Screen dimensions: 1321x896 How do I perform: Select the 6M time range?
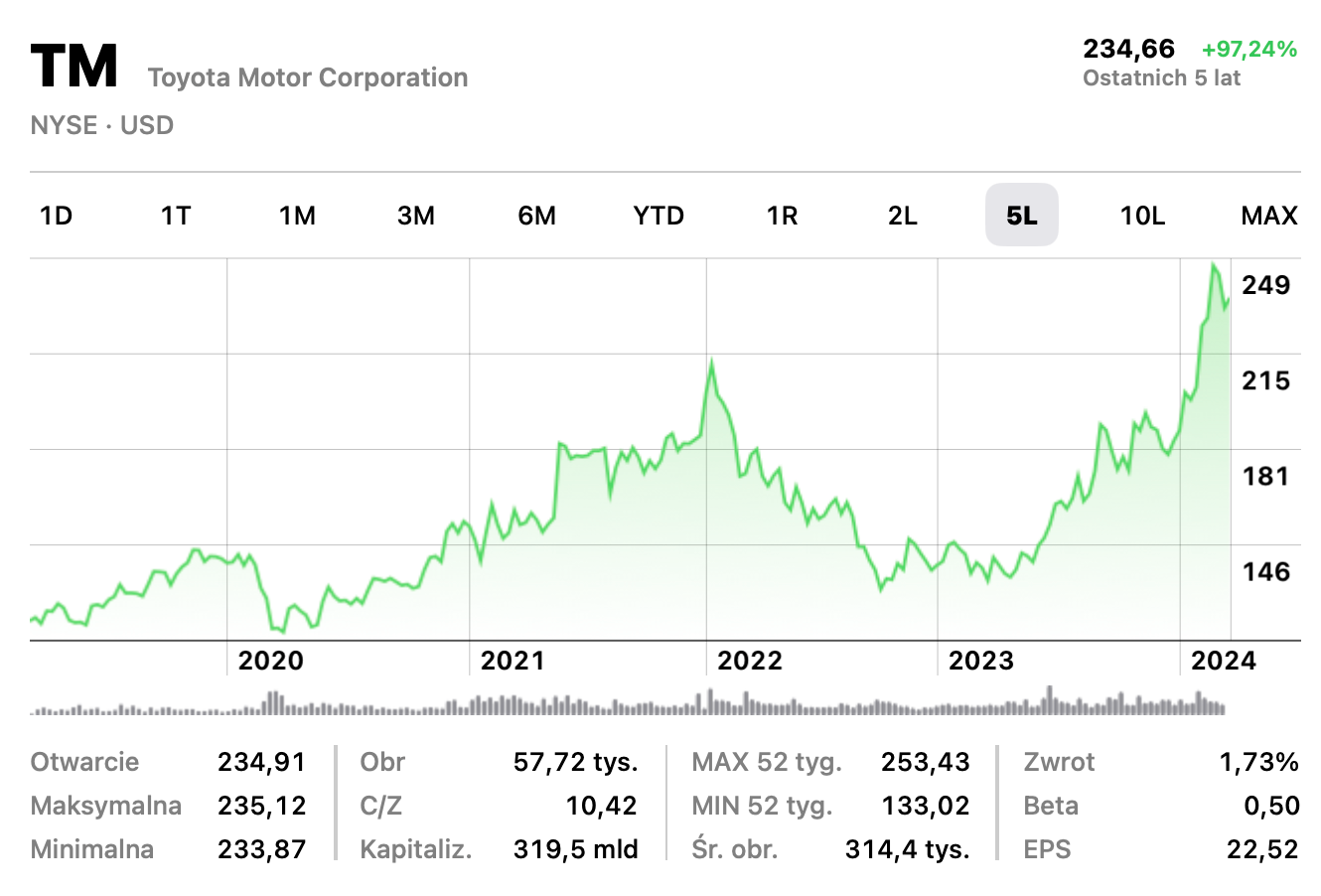537,216
